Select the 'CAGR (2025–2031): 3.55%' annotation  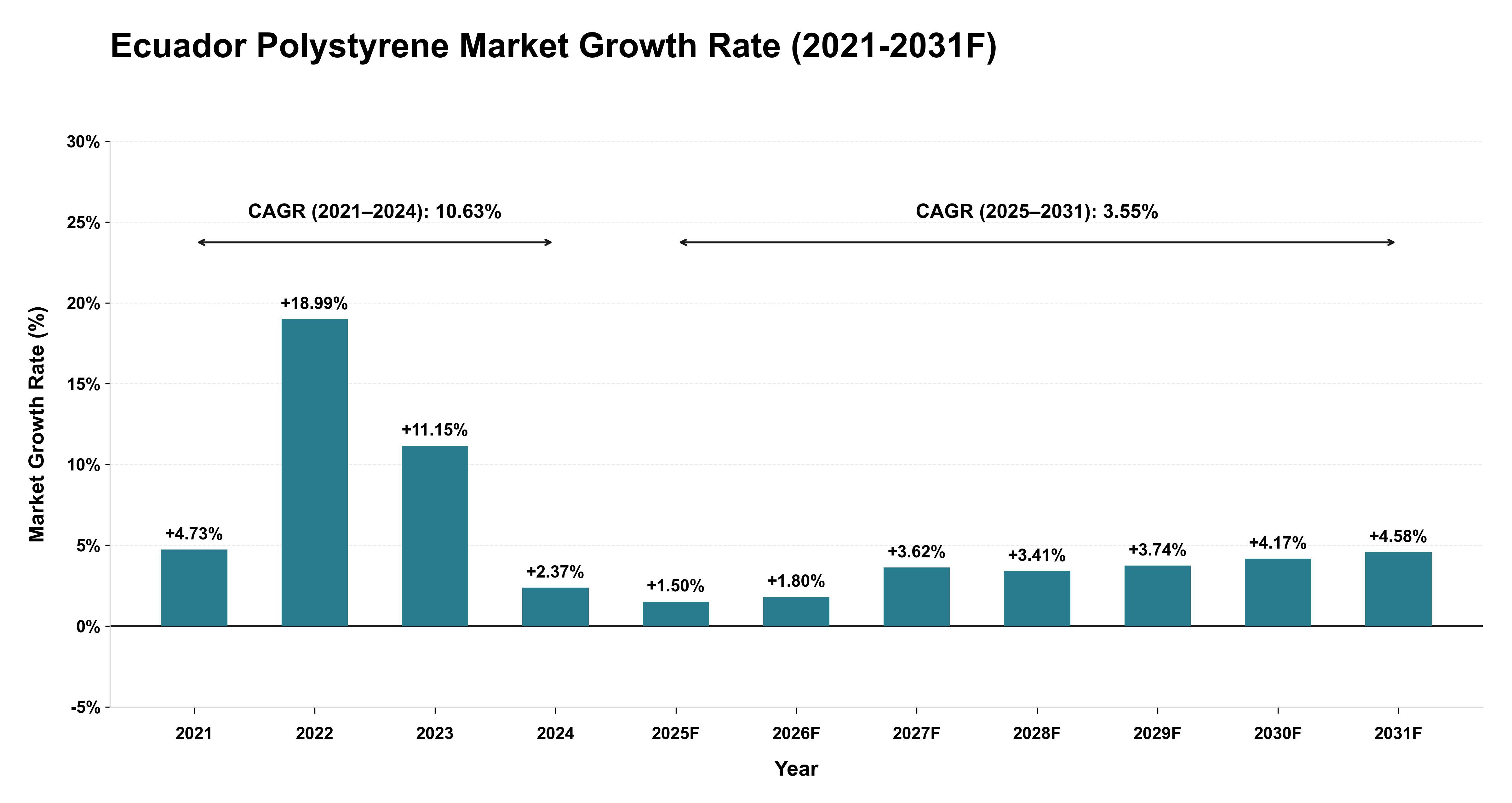[x=1037, y=211]
